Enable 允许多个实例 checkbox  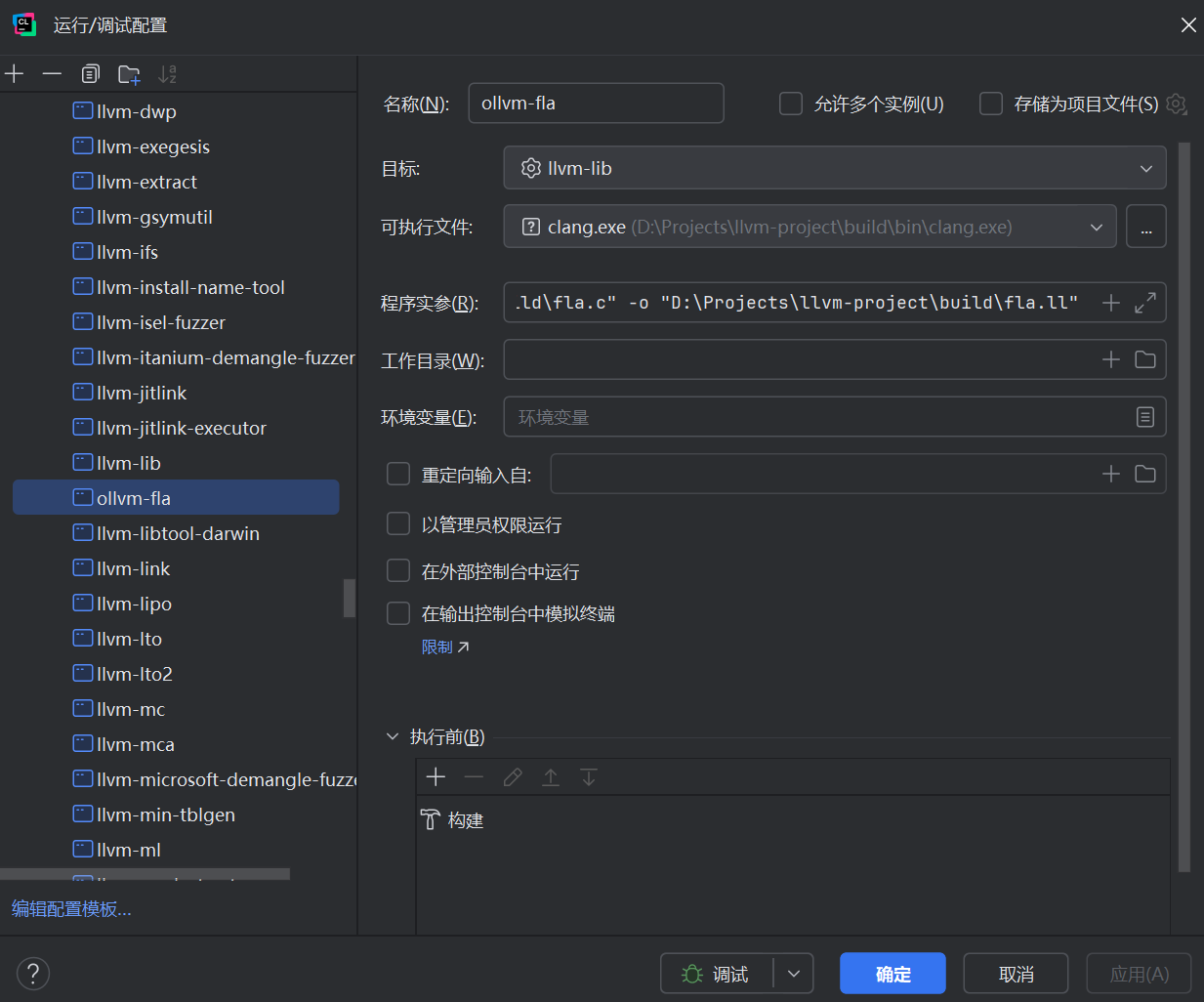click(791, 104)
